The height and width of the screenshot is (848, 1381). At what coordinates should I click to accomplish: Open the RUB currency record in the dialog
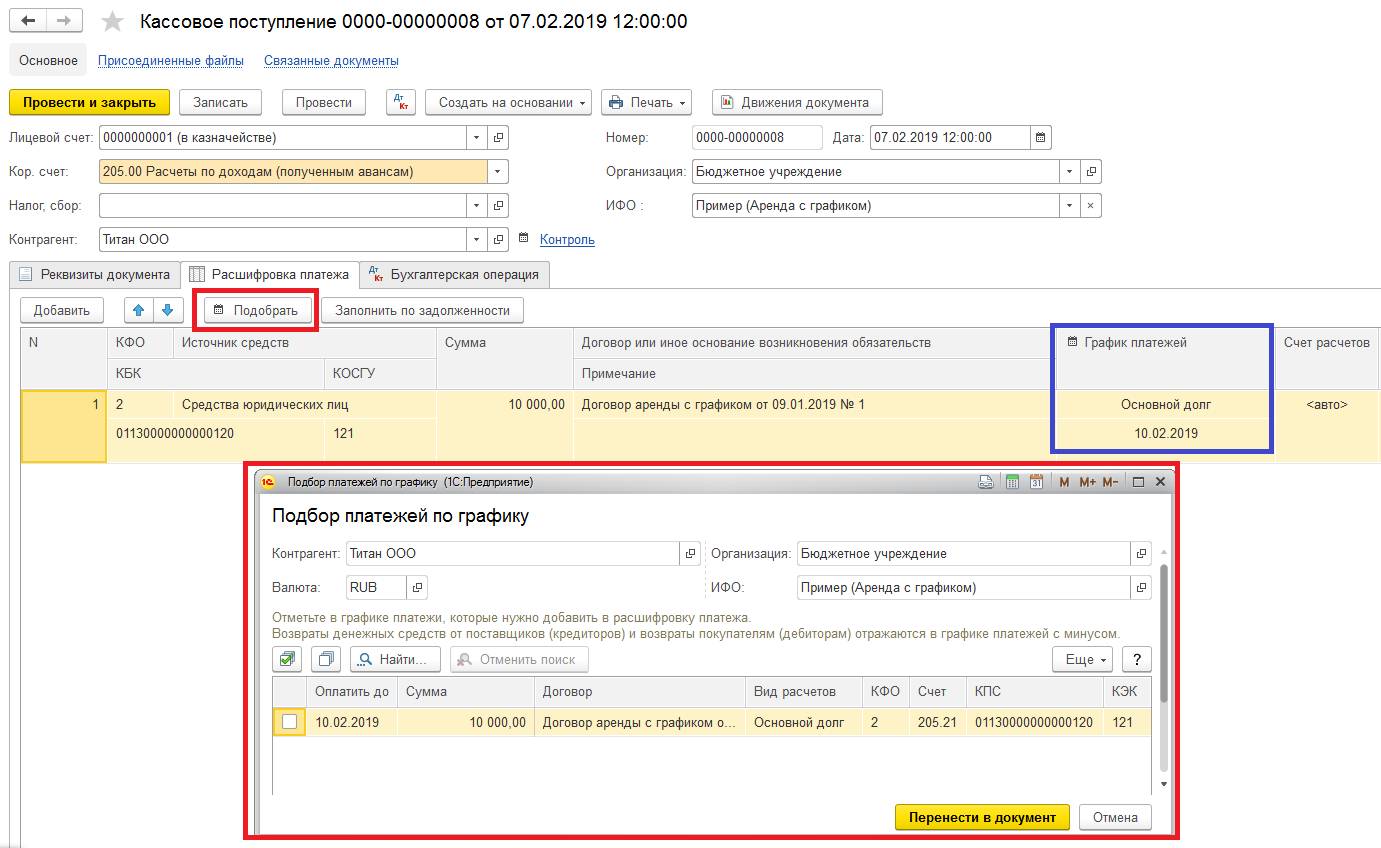coord(418,587)
